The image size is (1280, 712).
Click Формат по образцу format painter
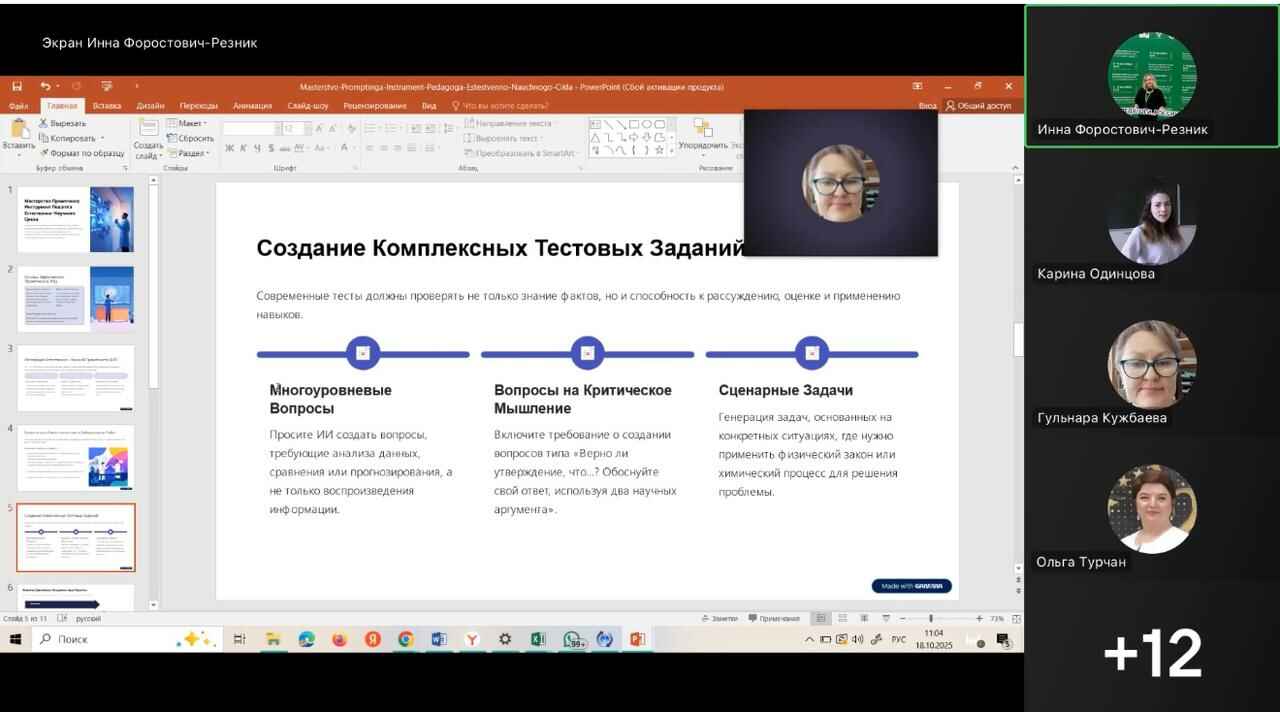[x=87, y=153]
